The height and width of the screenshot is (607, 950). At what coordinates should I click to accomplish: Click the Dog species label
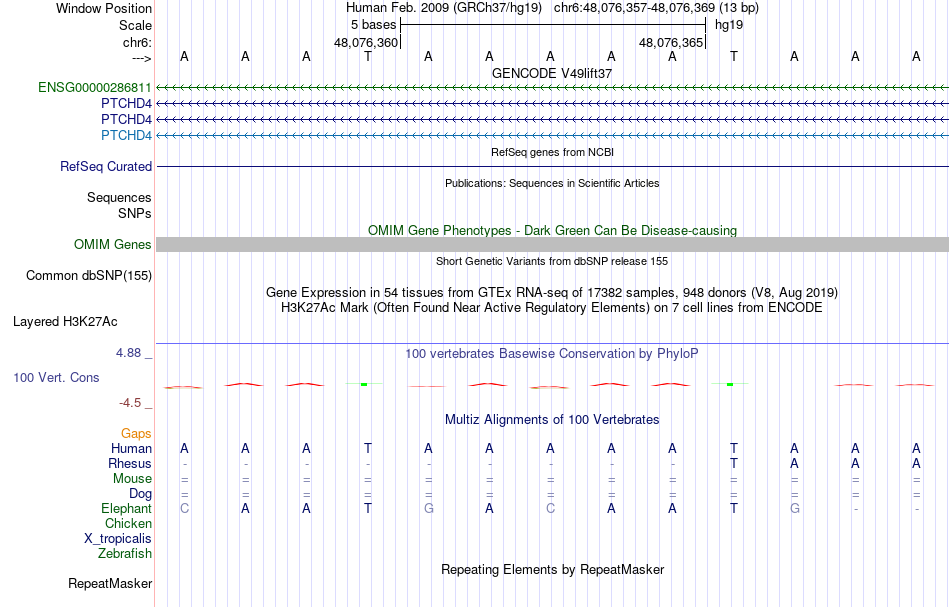[141, 494]
